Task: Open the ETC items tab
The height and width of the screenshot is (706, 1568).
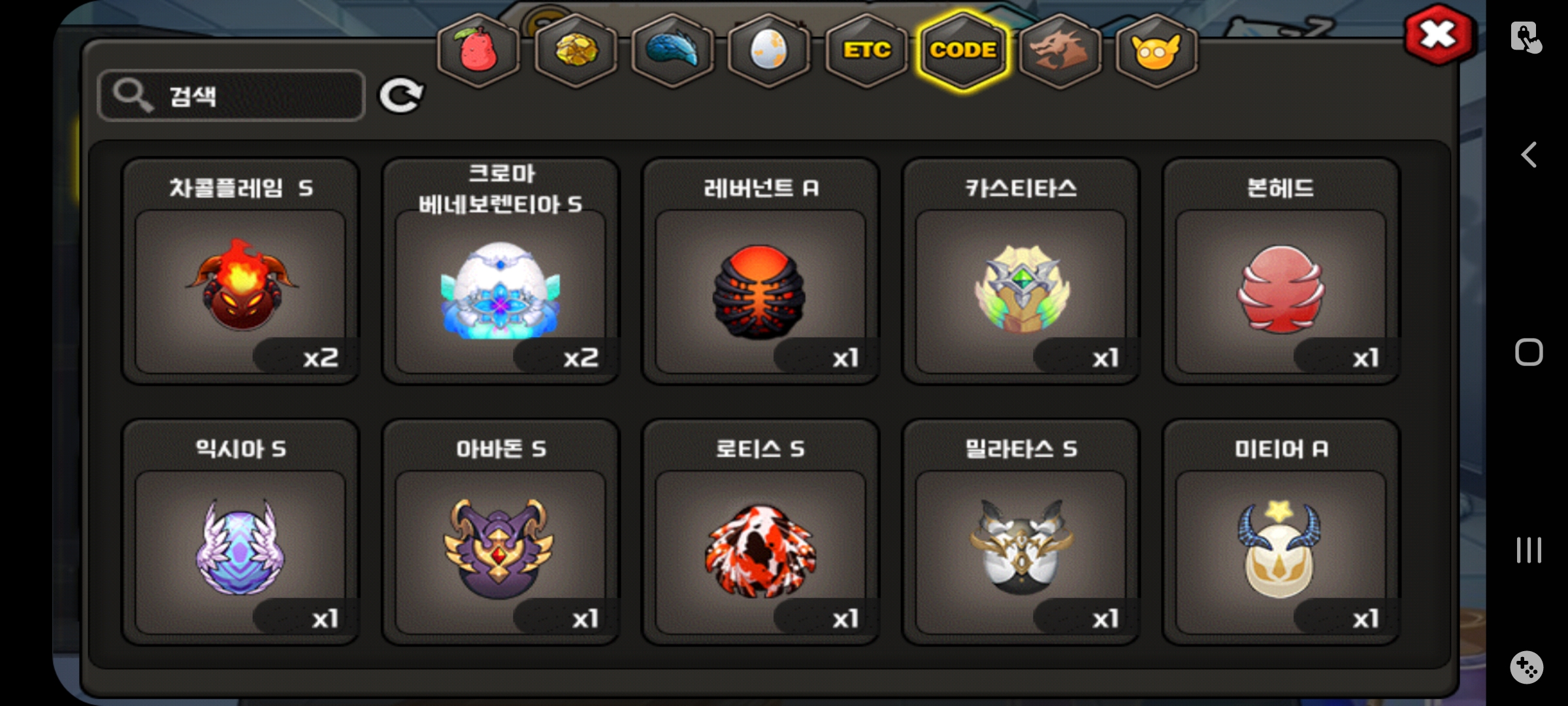Action: (866, 50)
